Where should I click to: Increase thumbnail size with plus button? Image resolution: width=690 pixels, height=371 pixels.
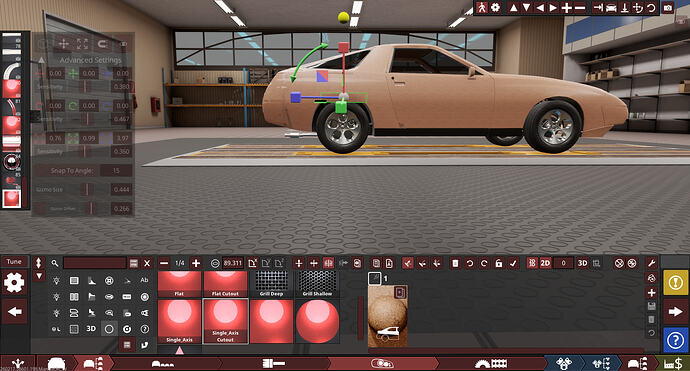pyautogui.click(x=196, y=263)
